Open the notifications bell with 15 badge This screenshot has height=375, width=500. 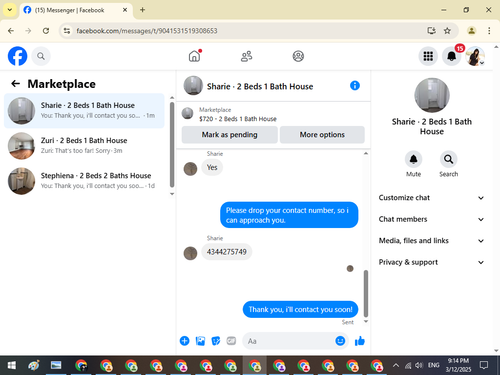(452, 56)
